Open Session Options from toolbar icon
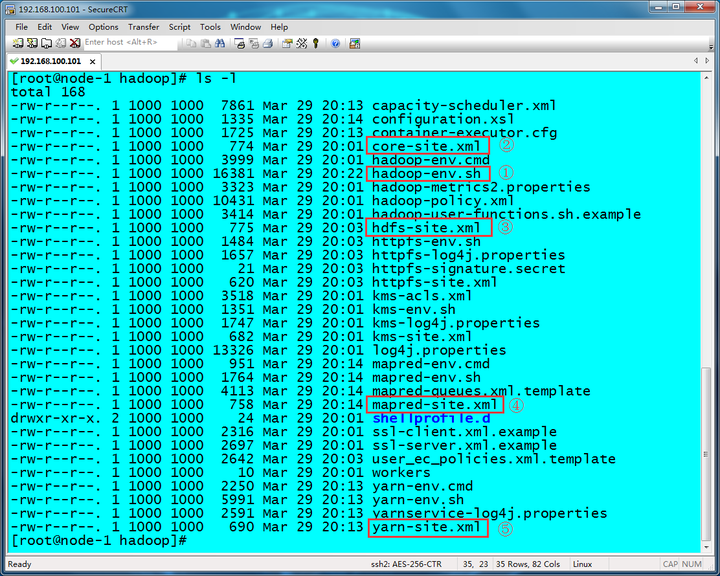Viewport: 720px width, 576px height. 287,43
